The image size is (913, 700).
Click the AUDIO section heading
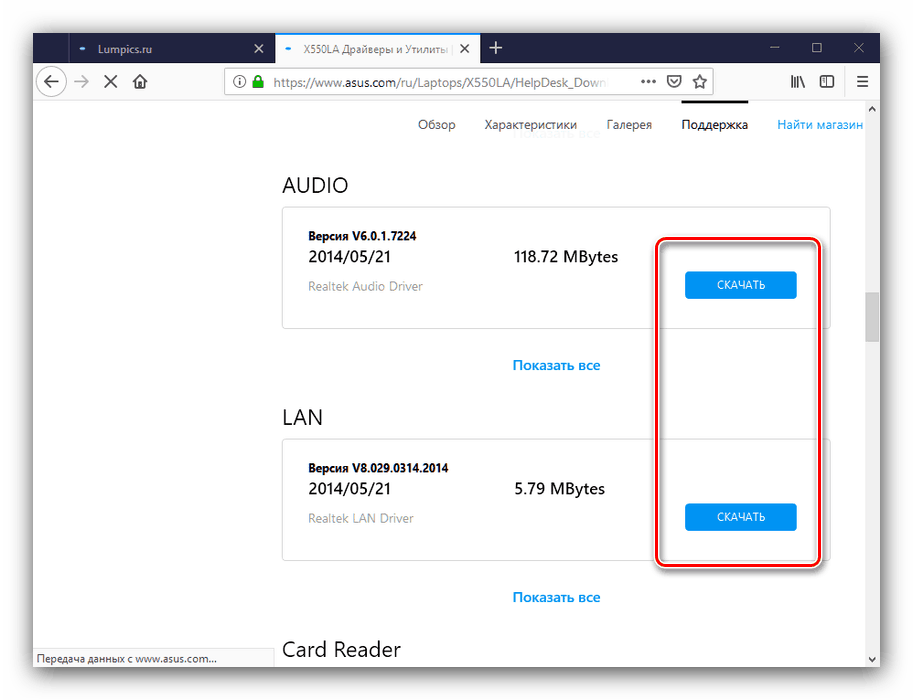pyautogui.click(x=315, y=185)
